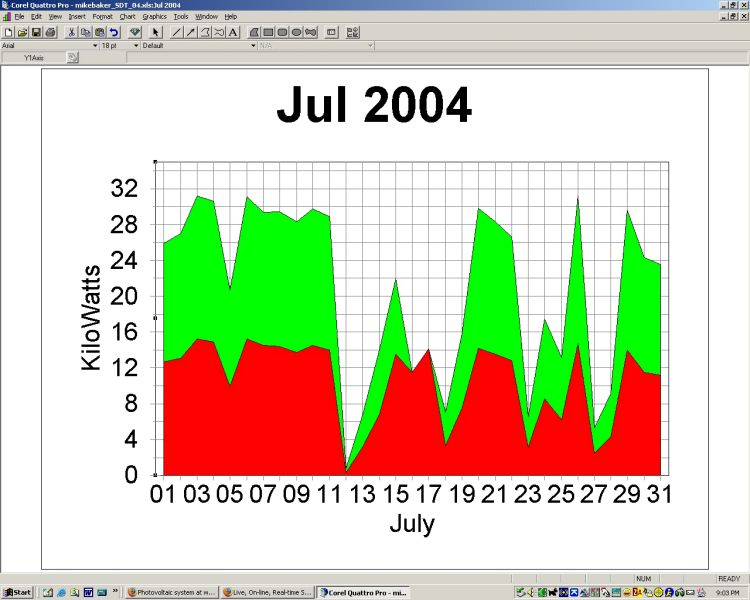Open the Chart menu

pyautogui.click(x=127, y=17)
